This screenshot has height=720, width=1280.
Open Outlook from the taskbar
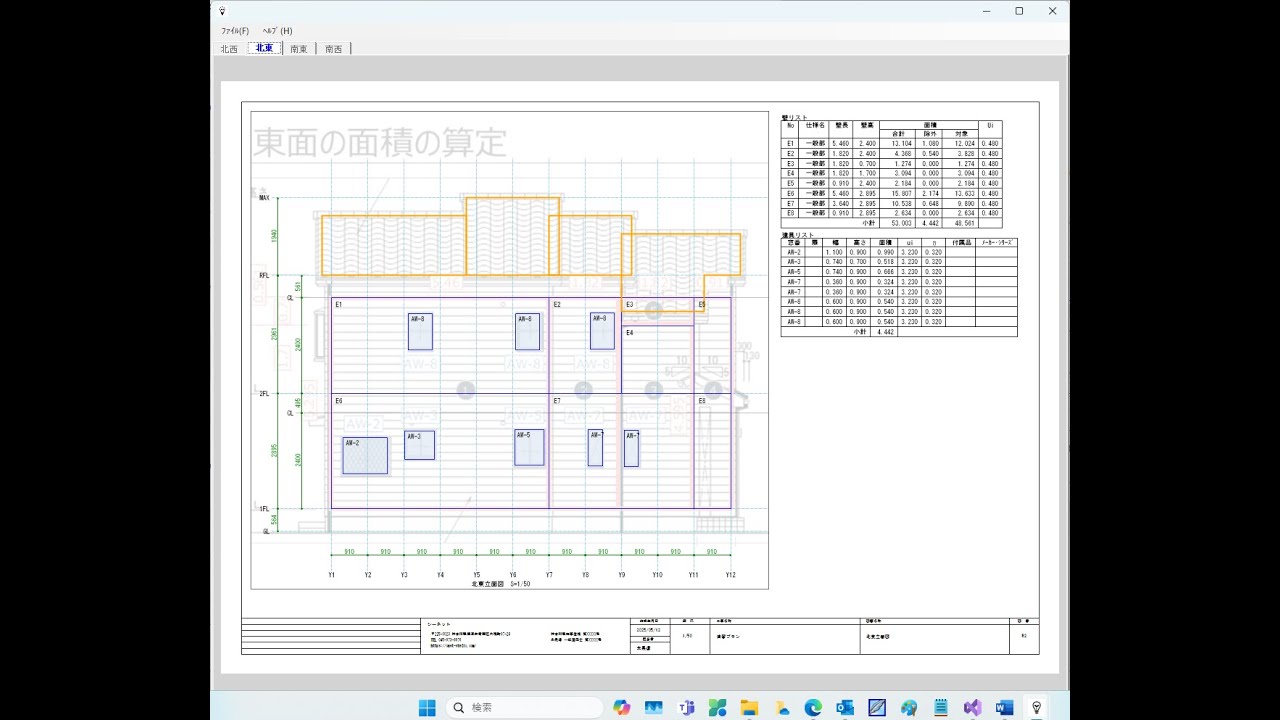click(x=845, y=707)
